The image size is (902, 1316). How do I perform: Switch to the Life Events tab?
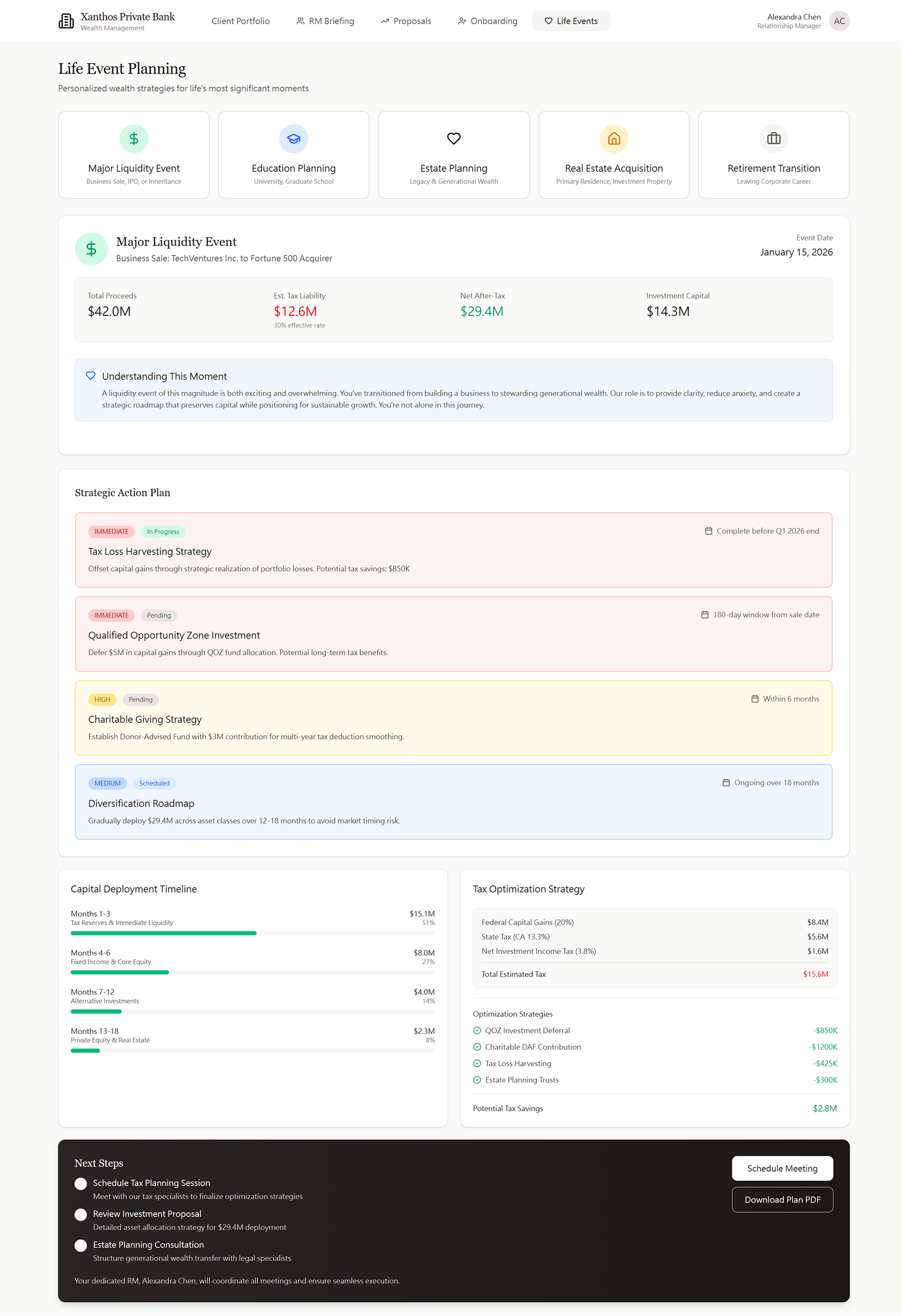[571, 21]
